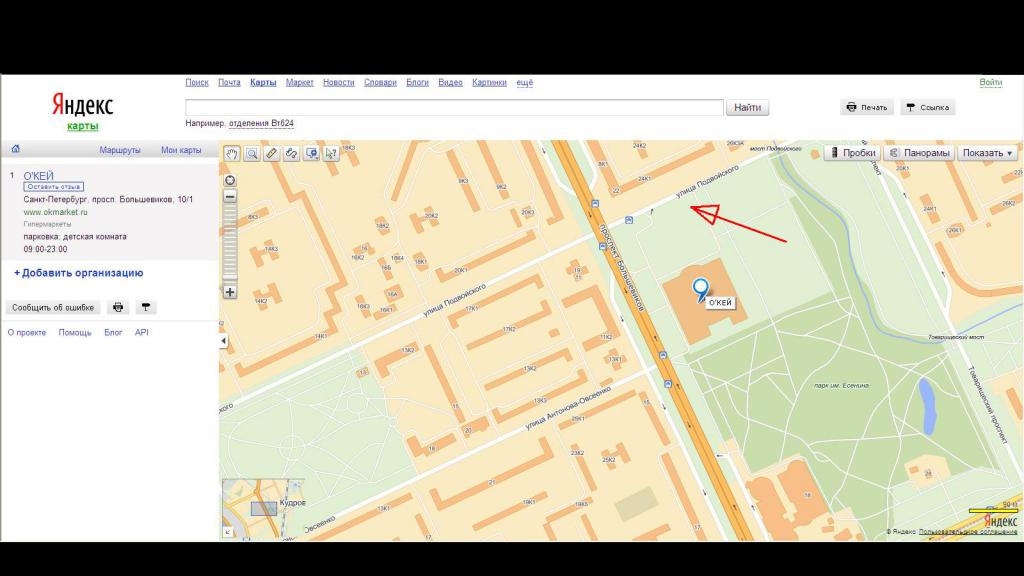The height and width of the screenshot is (576, 1024).
Task: Click the Яндекс Карты logo
Action: (x=82, y=112)
